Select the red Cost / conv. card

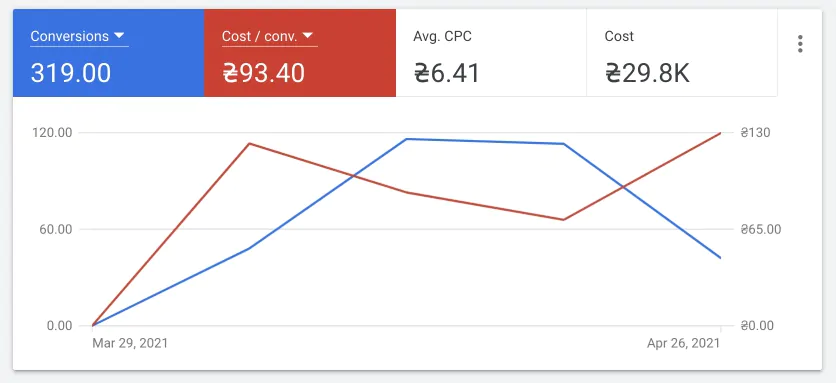300,53
